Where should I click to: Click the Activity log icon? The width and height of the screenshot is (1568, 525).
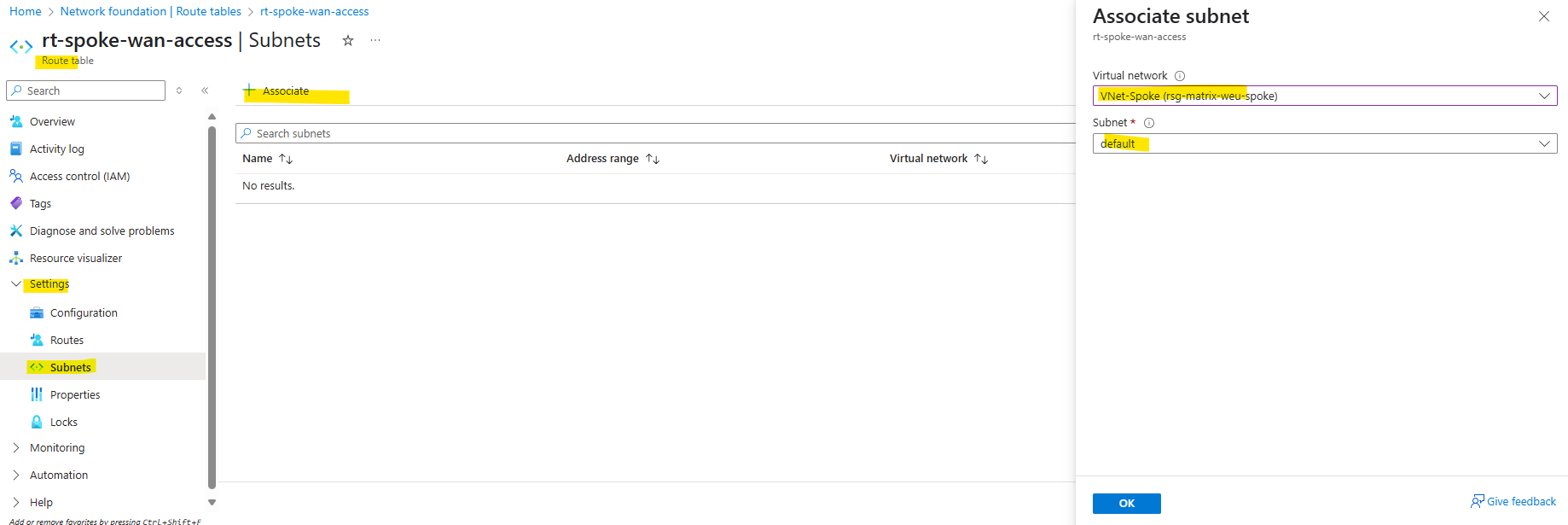[x=16, y=149]
